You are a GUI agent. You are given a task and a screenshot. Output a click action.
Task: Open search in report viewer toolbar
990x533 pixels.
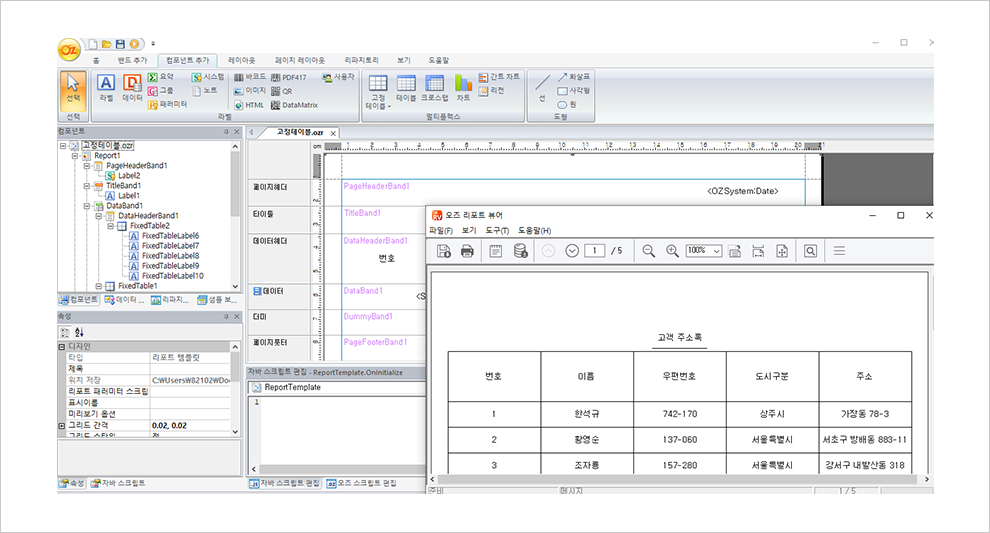click(x=811, y=251)
